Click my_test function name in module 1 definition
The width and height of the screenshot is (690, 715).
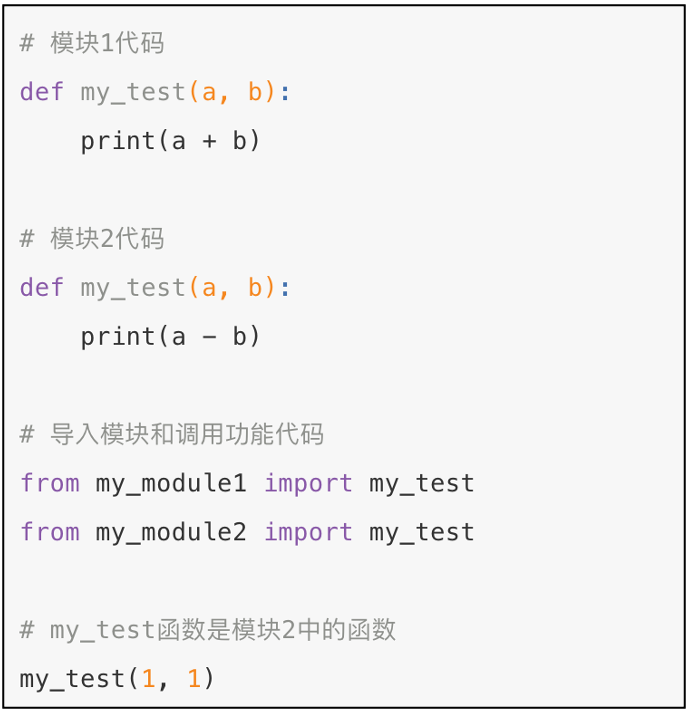click(133, 92)
